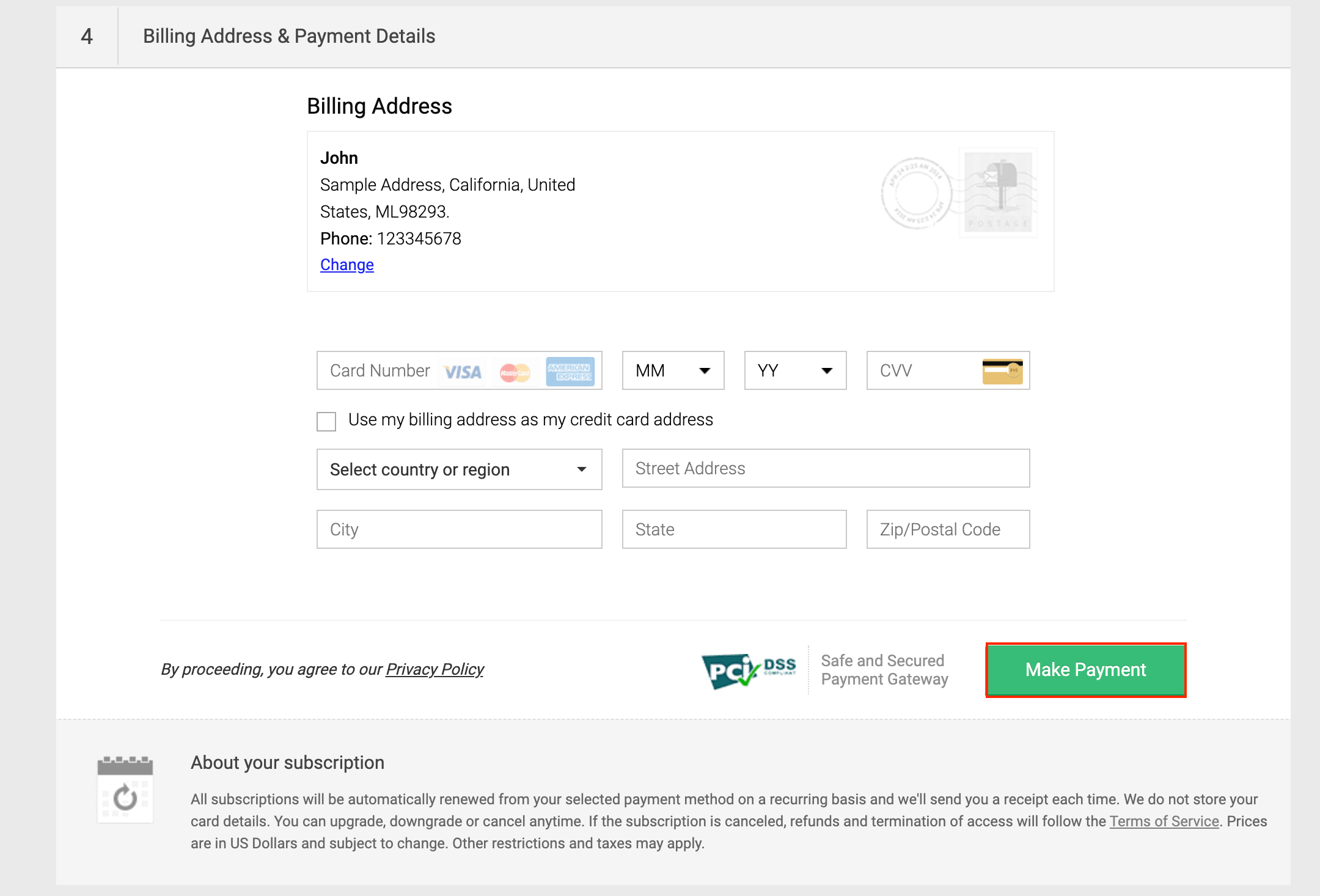The width and height of the screenshot is (1320, 896).
Task: Click the Change billing address link
Action: tap(346, 265)
